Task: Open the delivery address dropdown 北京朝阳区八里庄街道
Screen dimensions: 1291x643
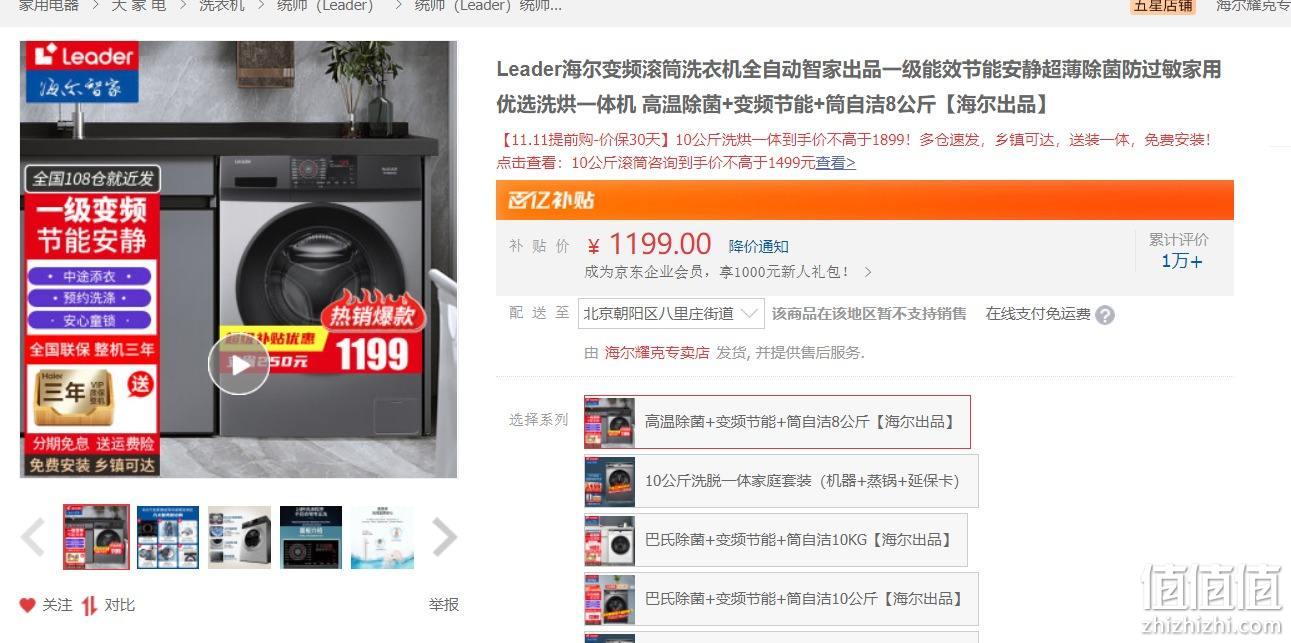Action: pyautogui.click(x=671, y=314)
